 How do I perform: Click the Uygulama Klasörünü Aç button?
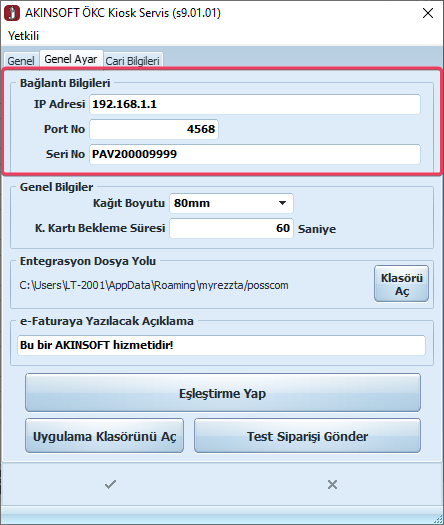[104, 436]
